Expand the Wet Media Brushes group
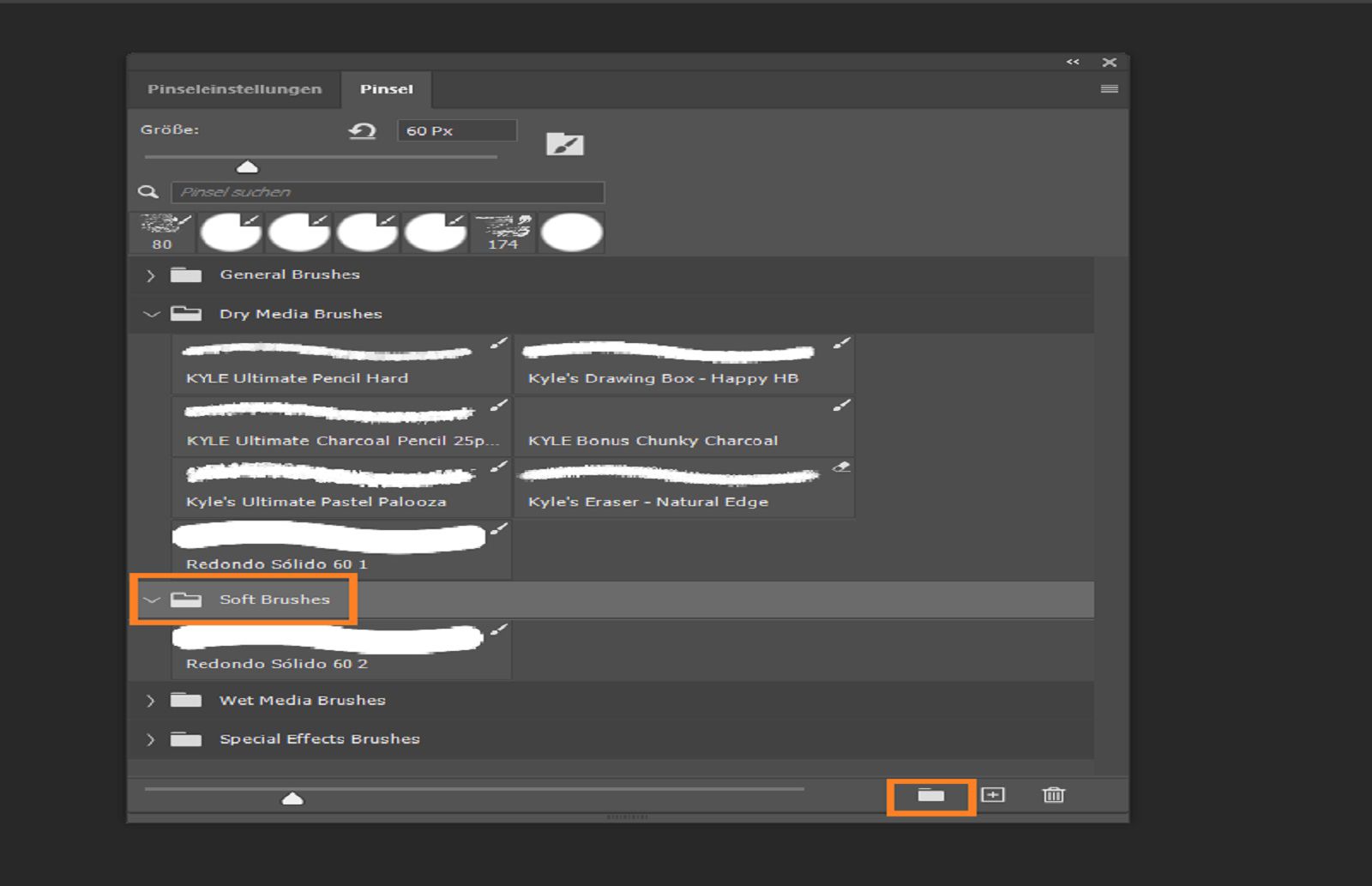Screen dimensions: 1372x886 pyautogui.click(x=151, y=700)
